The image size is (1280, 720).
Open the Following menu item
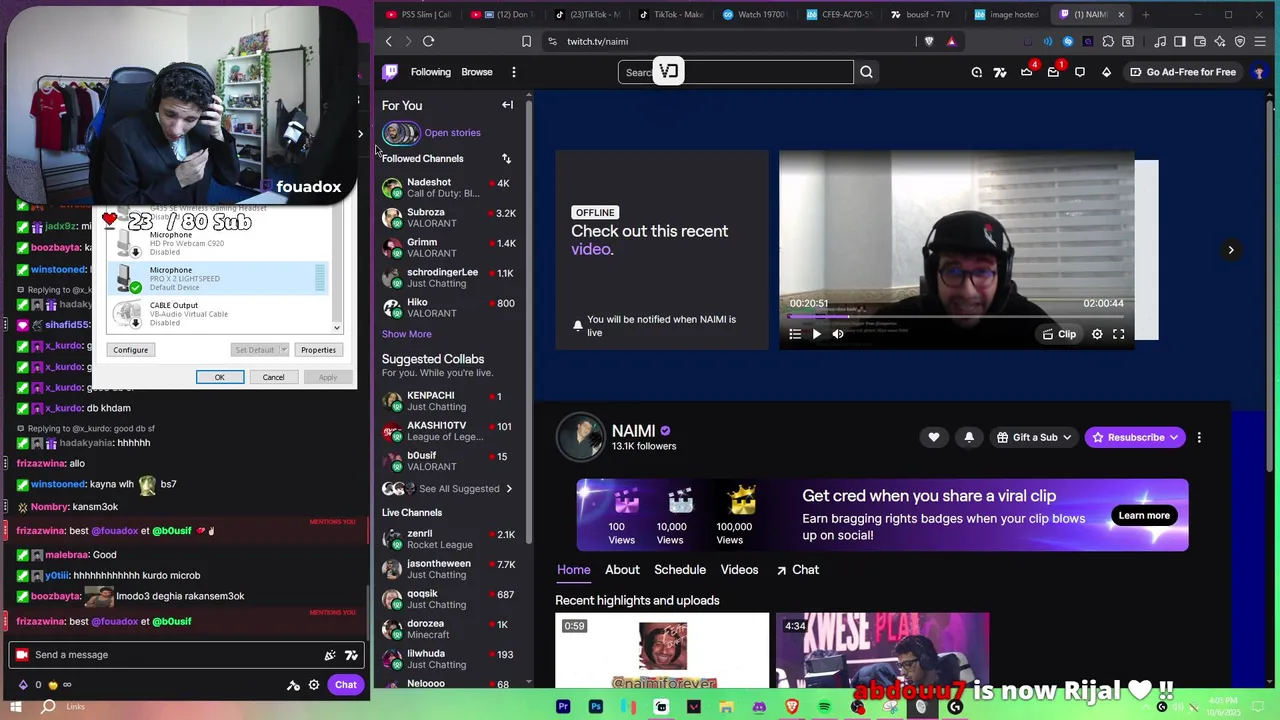[431, 72]
